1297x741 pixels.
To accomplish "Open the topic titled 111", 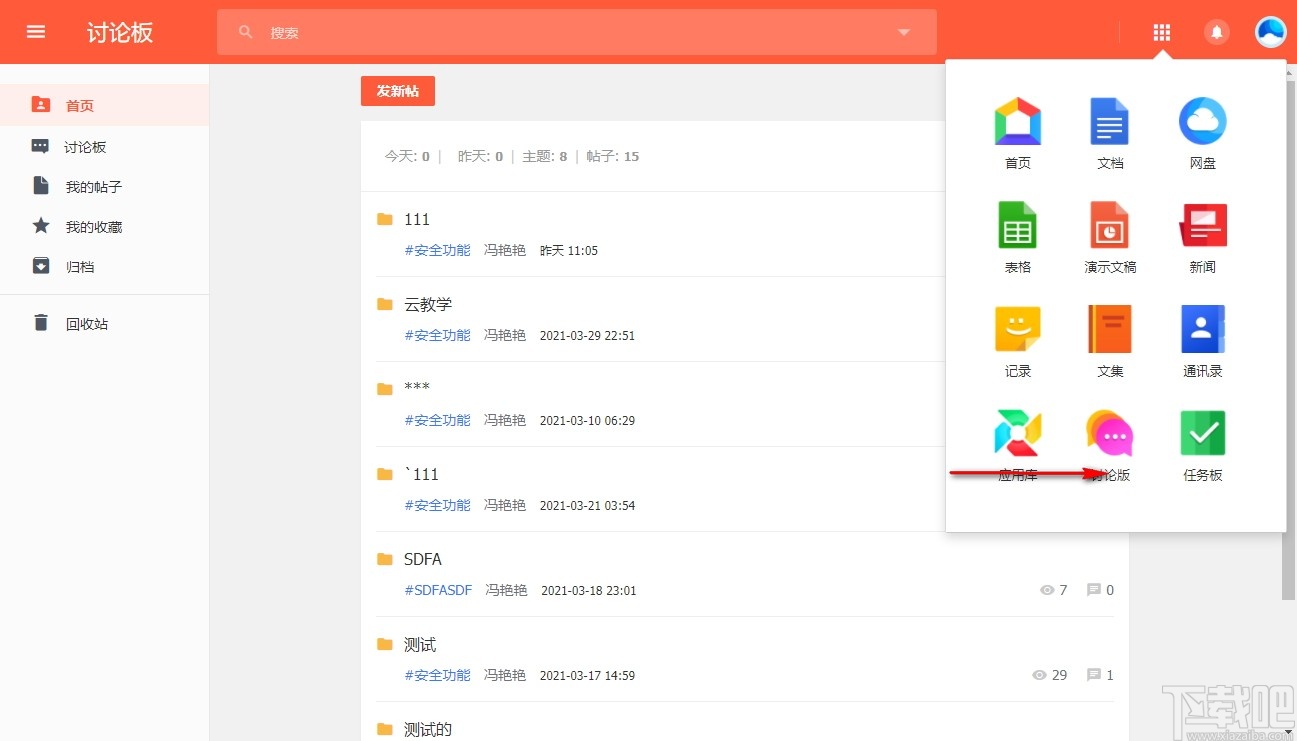I will point(417,219).
